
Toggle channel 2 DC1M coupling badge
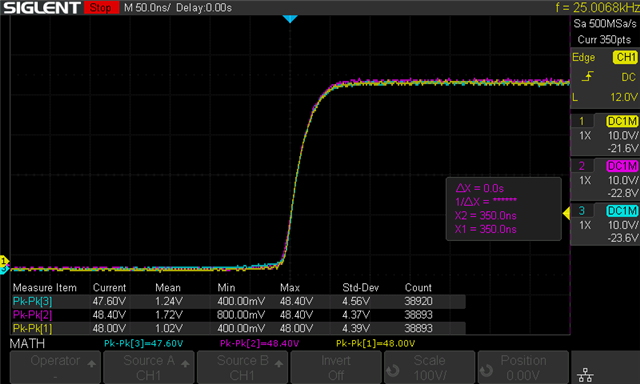622,166
